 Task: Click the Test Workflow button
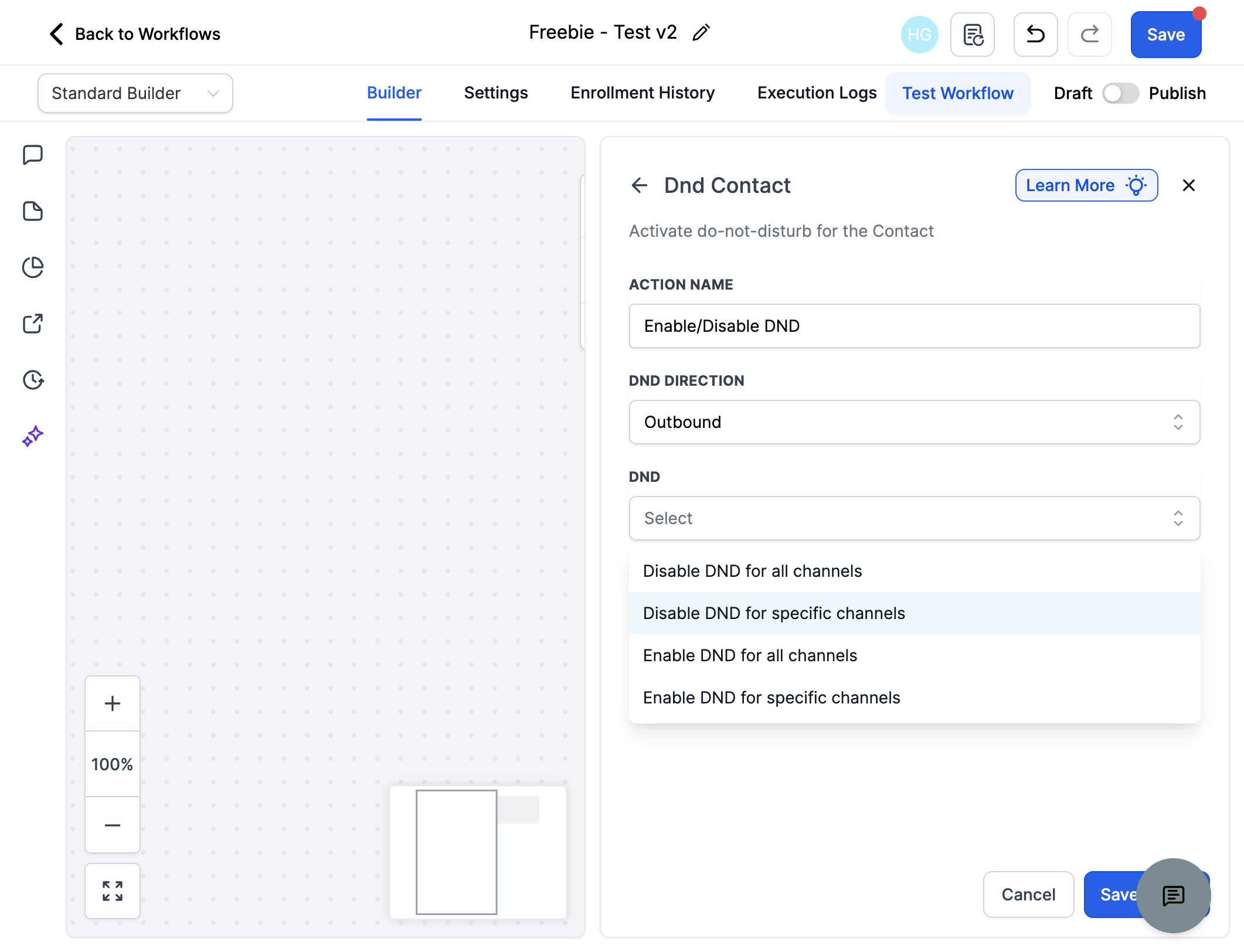[958, 93]
